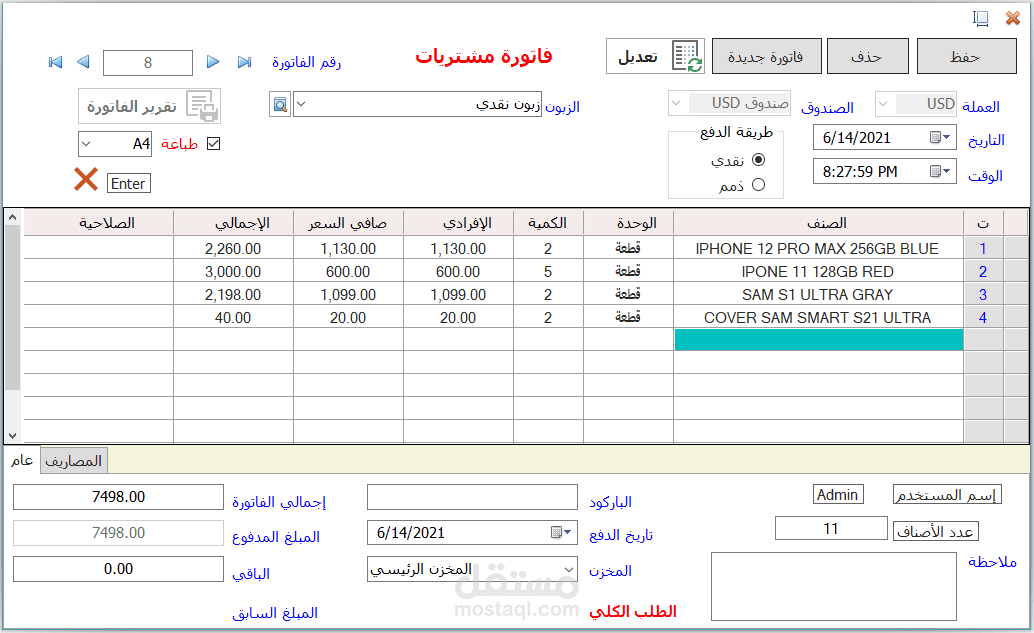Click the red X delete icon beside Enter
The height and width of the screenshot is (633, 1034).
pos(86,179)
